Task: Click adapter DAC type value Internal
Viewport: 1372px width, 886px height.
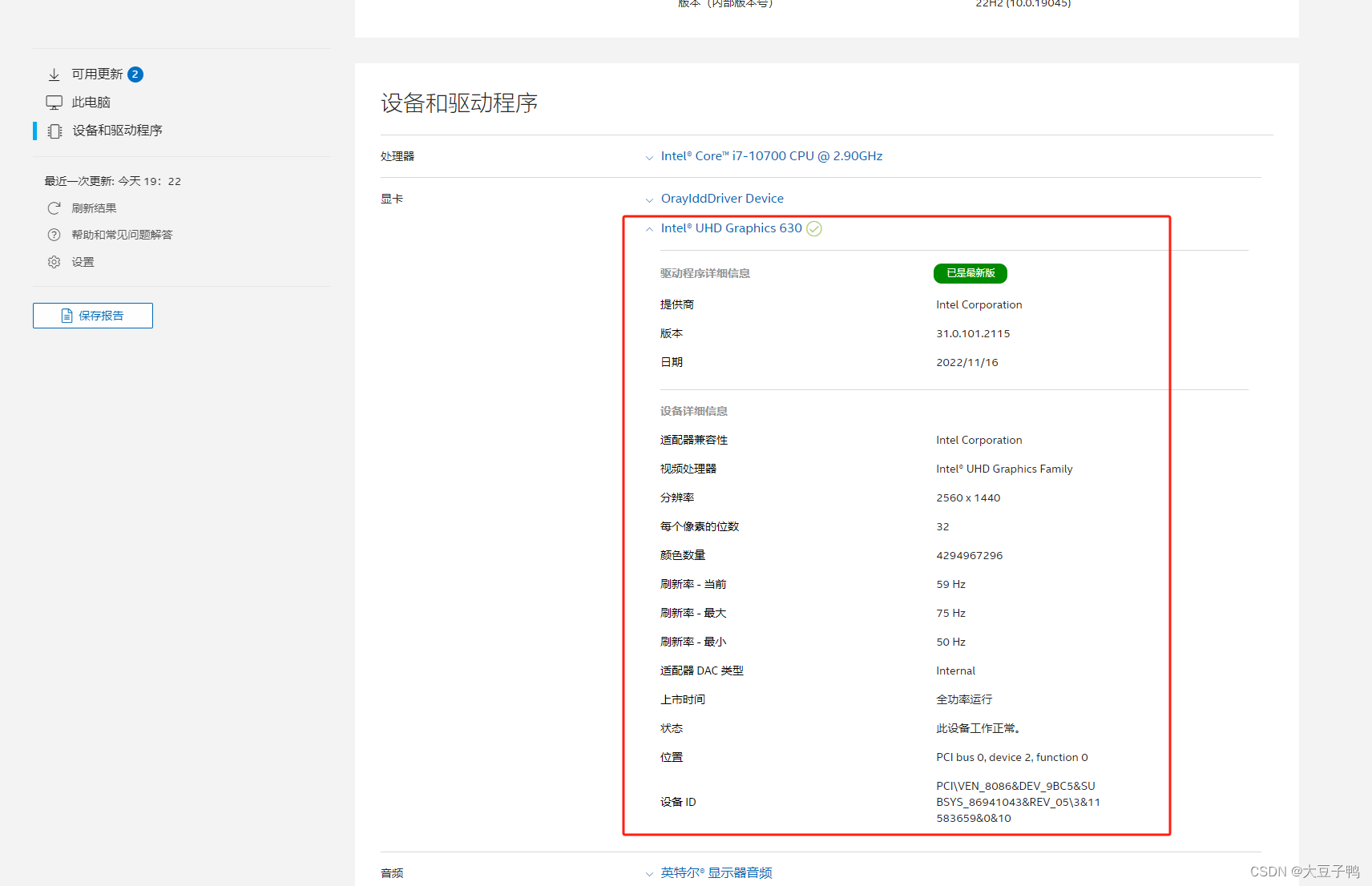Action: click(x=955, y=671)
